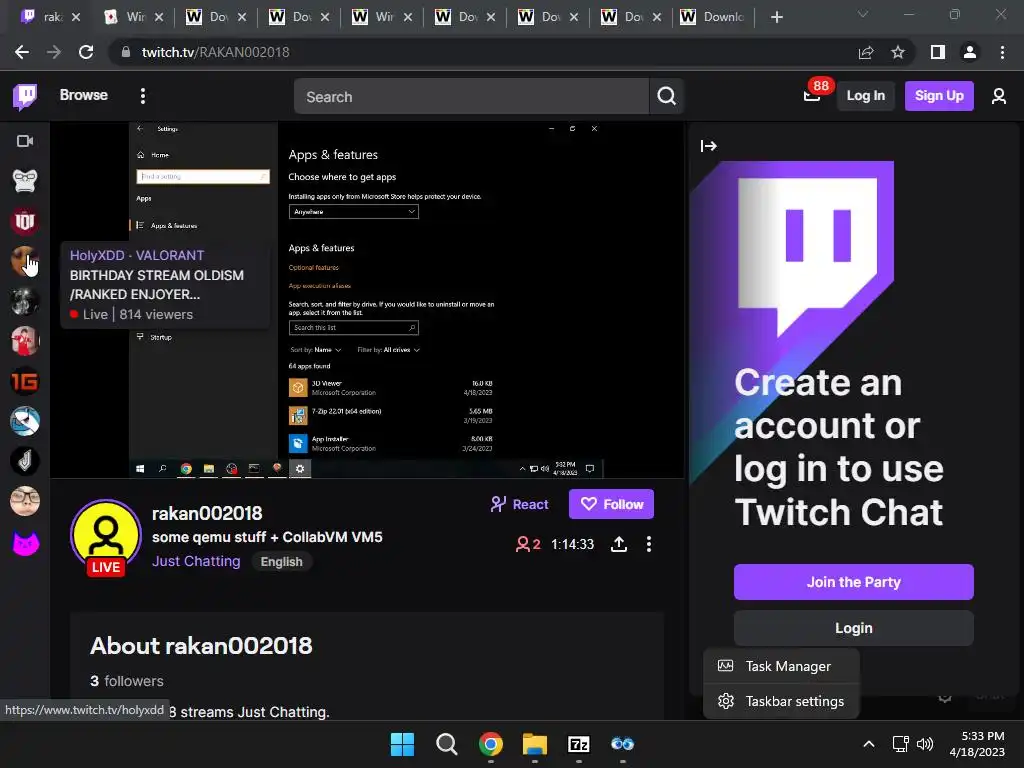
Task: Open the gorilla avatar channel in sidebar
Action: 25,181
